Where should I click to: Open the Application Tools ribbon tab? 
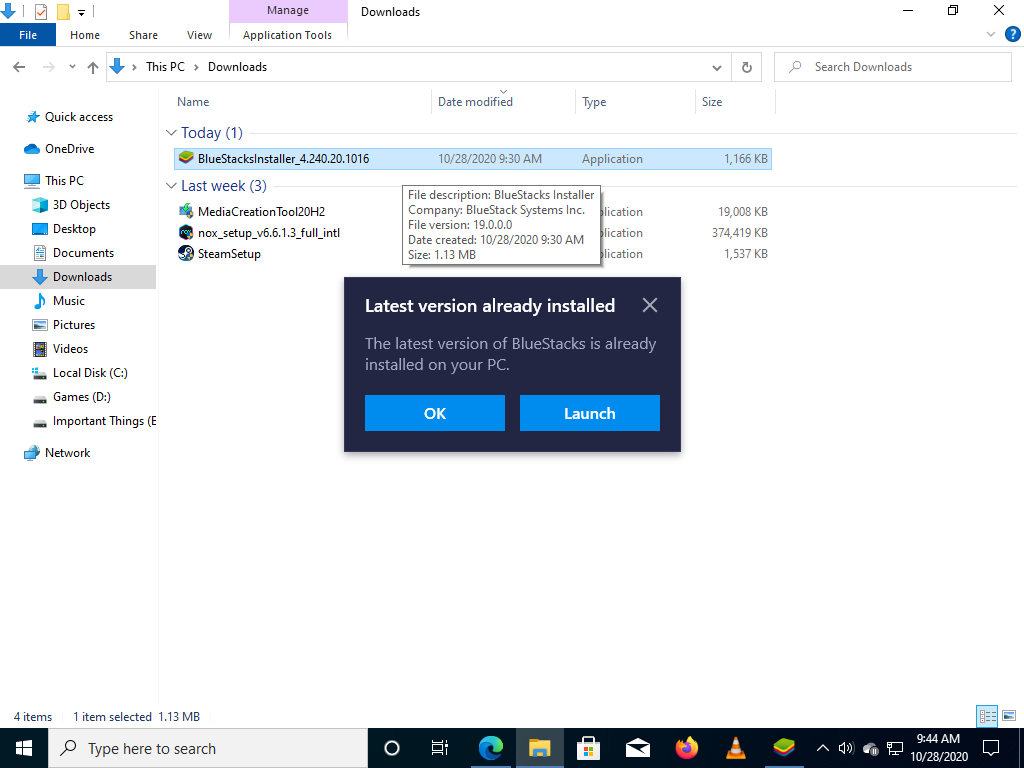pyautogui.click(x=287, y=35)
